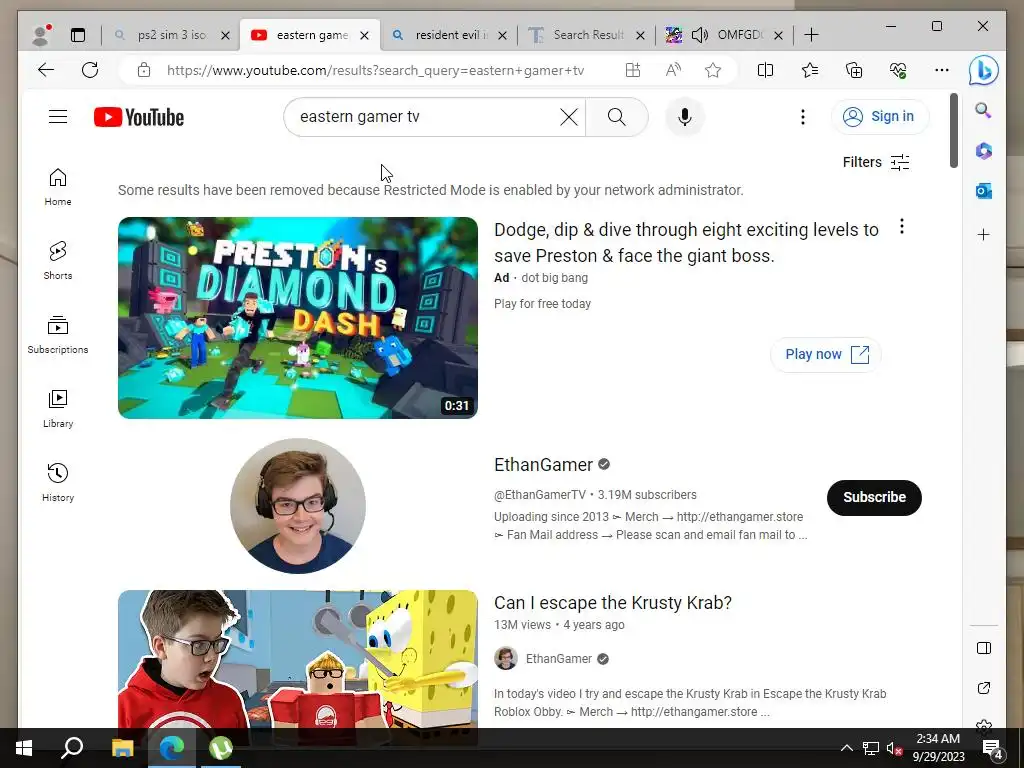The height and width of the screenshot is (768, 1024).
Task: Open Read aloud icon in address bar
Action: point(673,71)
